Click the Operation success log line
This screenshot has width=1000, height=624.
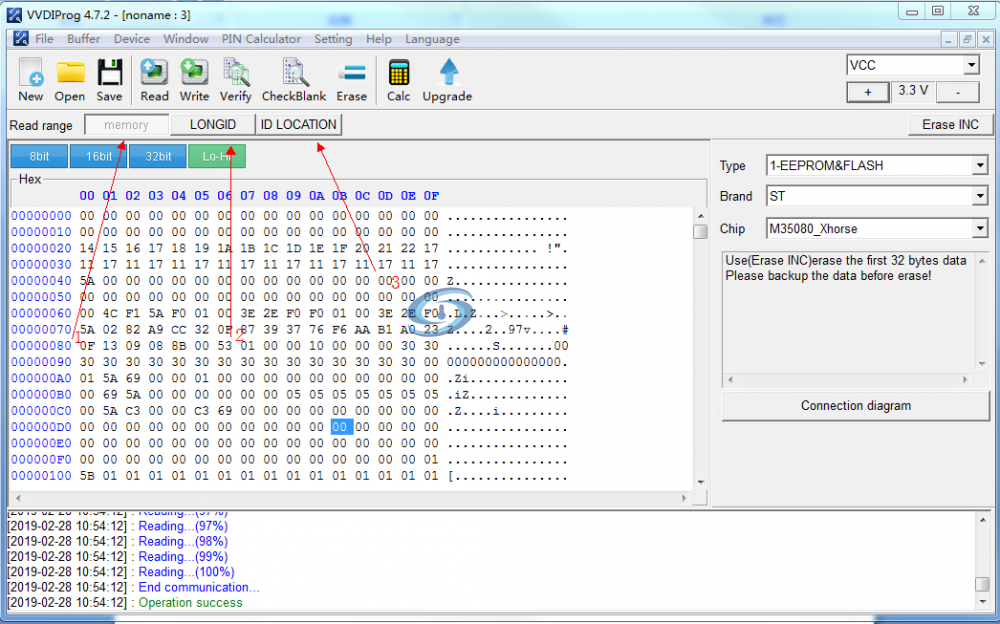pyautogui.click(x=191, y=602)
